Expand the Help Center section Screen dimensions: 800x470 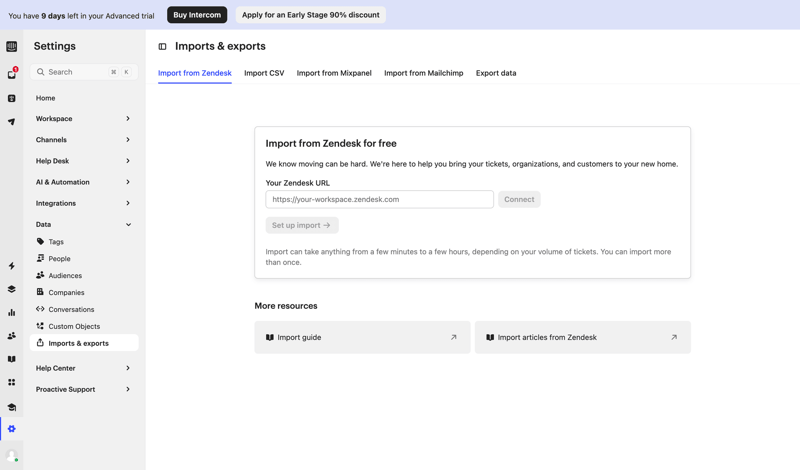(x=84, y=368)
